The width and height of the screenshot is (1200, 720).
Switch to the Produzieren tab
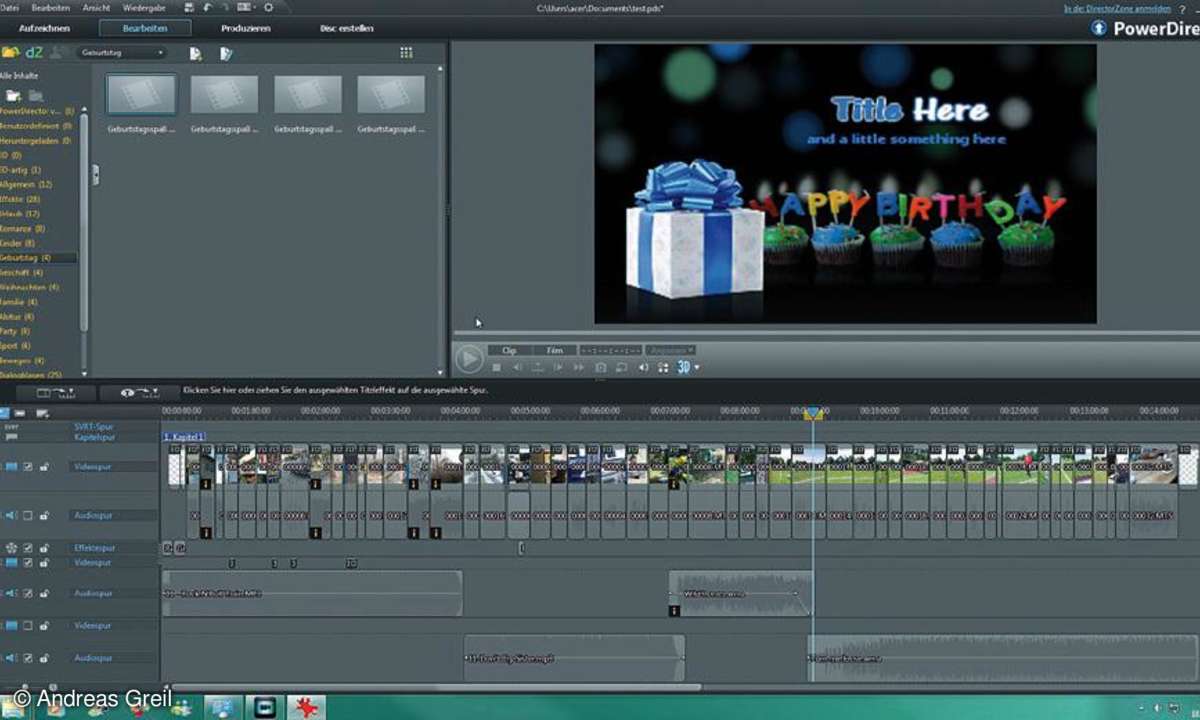coord(246,28)
